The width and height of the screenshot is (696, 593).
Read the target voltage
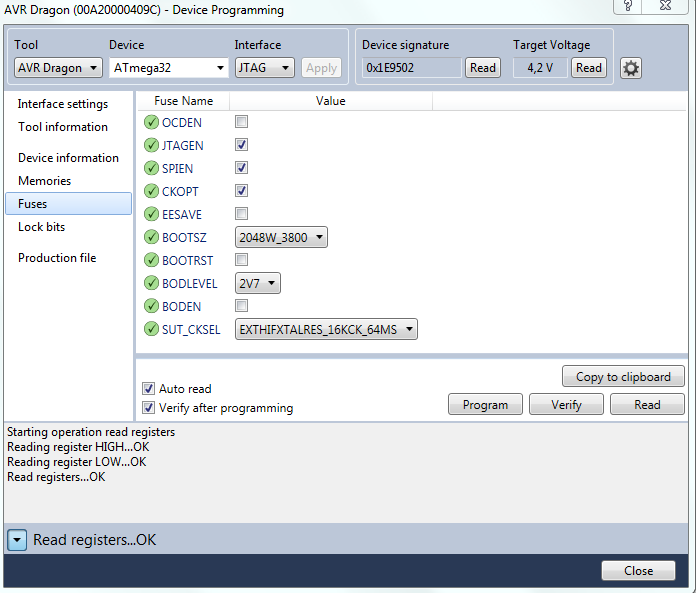pyautogui.click(x=589, y=68)
